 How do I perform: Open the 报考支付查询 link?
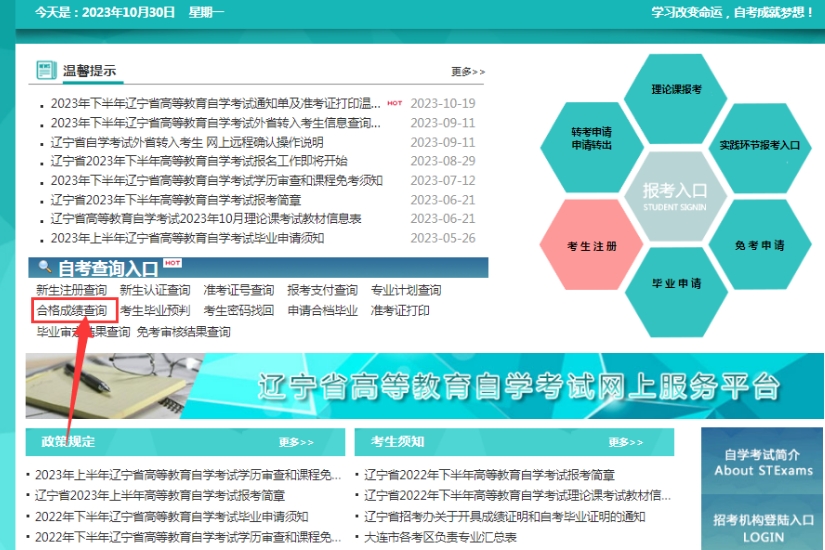[x=323, y=290]
